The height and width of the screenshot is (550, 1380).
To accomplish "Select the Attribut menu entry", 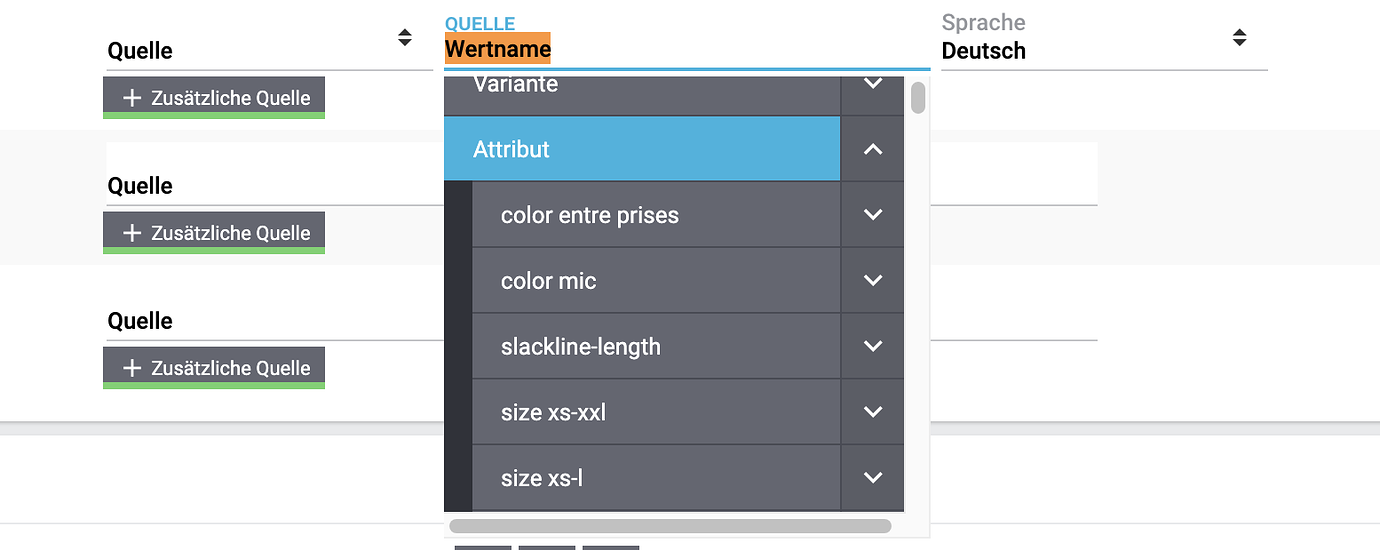I will [641, 149].
